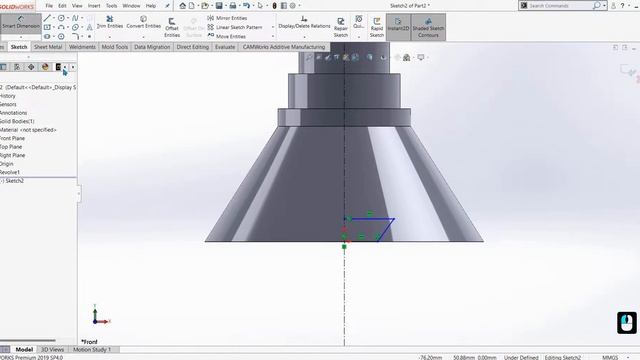Screen dimensions: 640x360
Task: Expand the Quick Snaps dropdown arrow
Action: [x=358, y=37]
